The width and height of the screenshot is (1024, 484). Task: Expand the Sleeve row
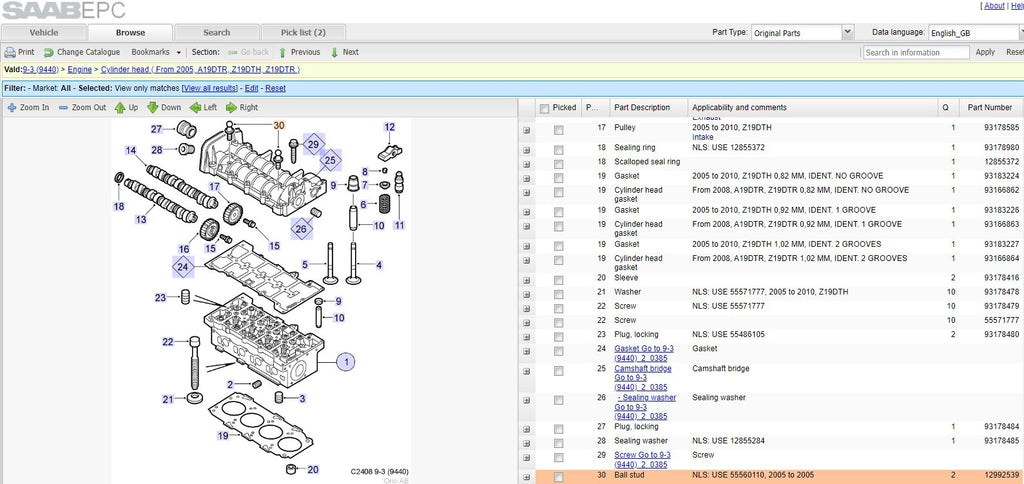526,280
